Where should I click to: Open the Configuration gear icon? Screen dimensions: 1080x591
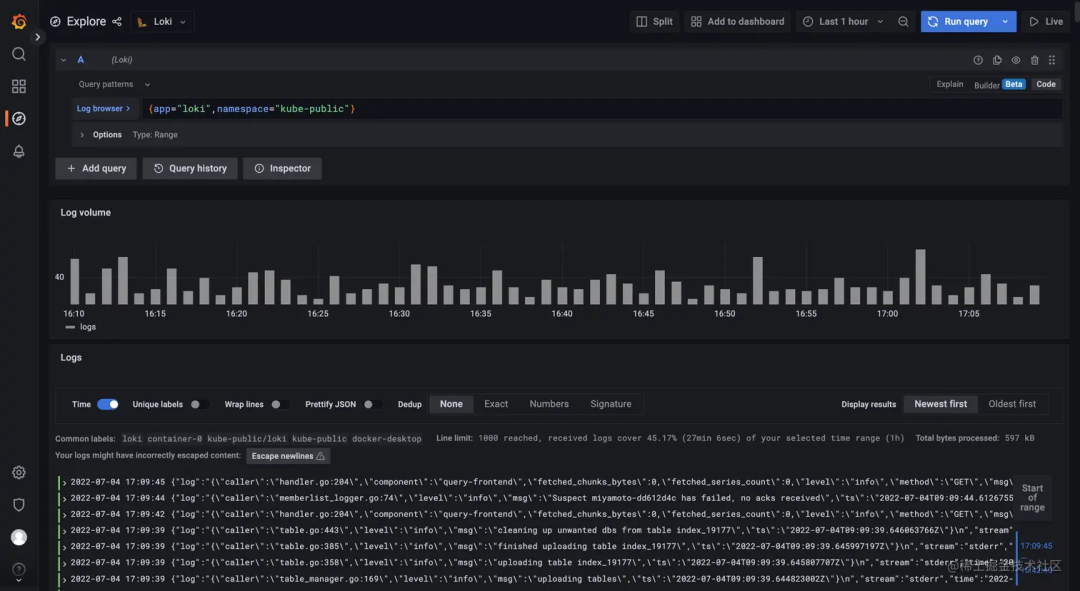coord(19,473)
